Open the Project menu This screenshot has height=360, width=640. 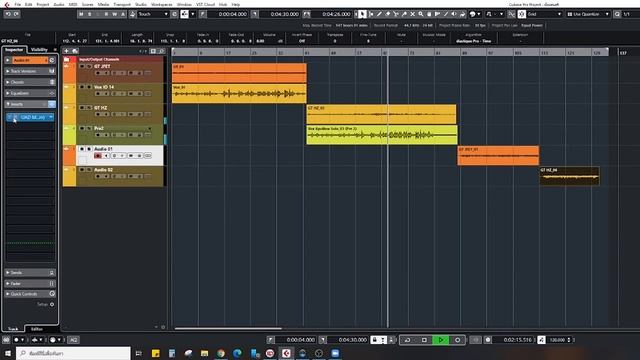click(43, 4)
